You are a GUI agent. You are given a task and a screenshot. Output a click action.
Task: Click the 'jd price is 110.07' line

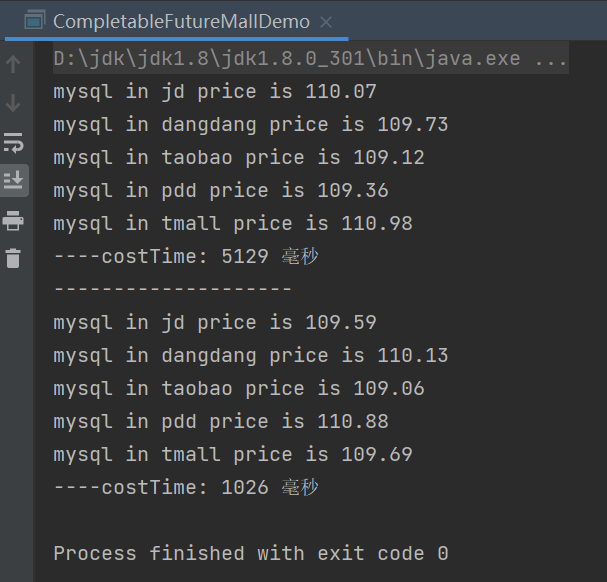click(x=215, y=92)
